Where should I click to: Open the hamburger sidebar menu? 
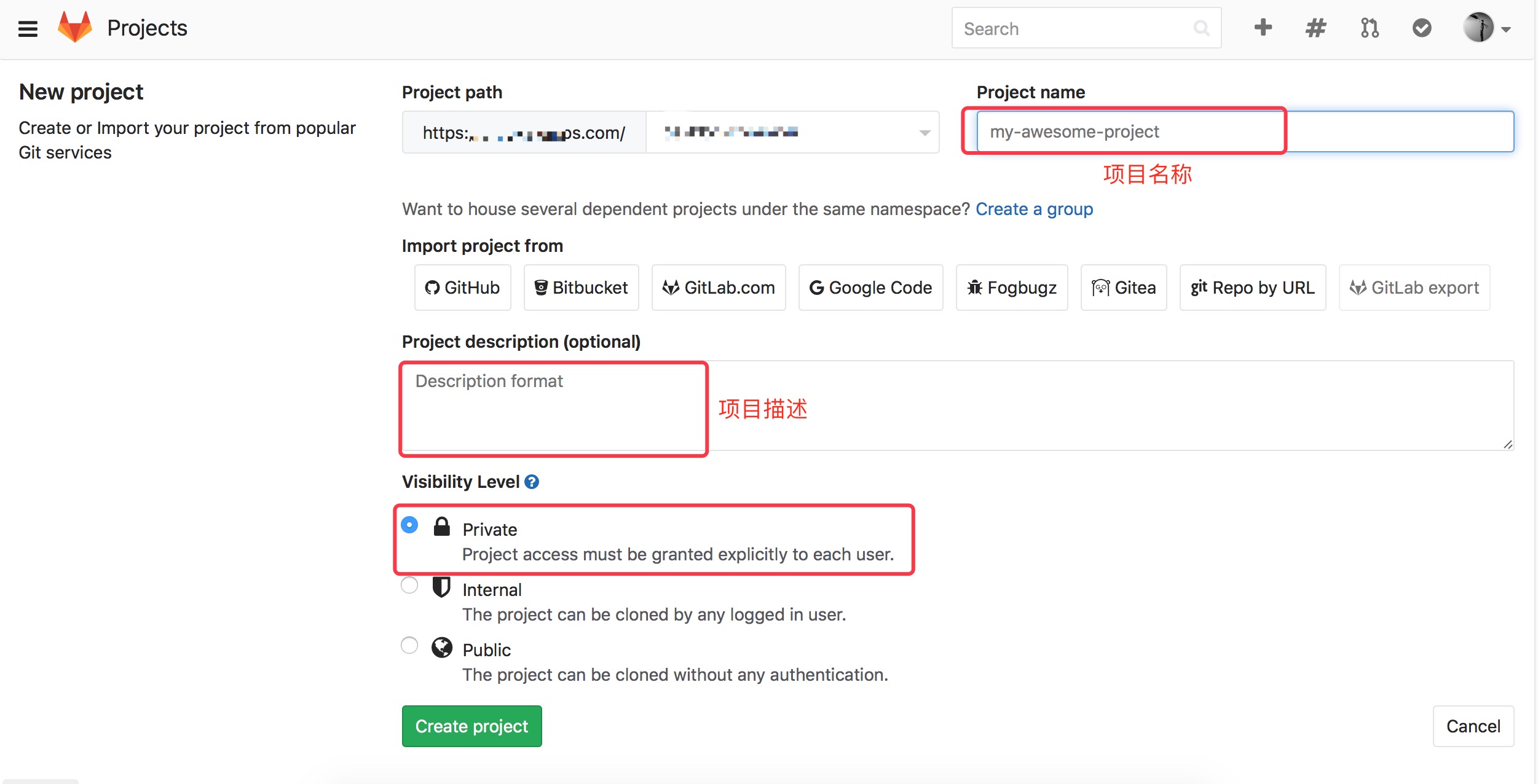28,29
